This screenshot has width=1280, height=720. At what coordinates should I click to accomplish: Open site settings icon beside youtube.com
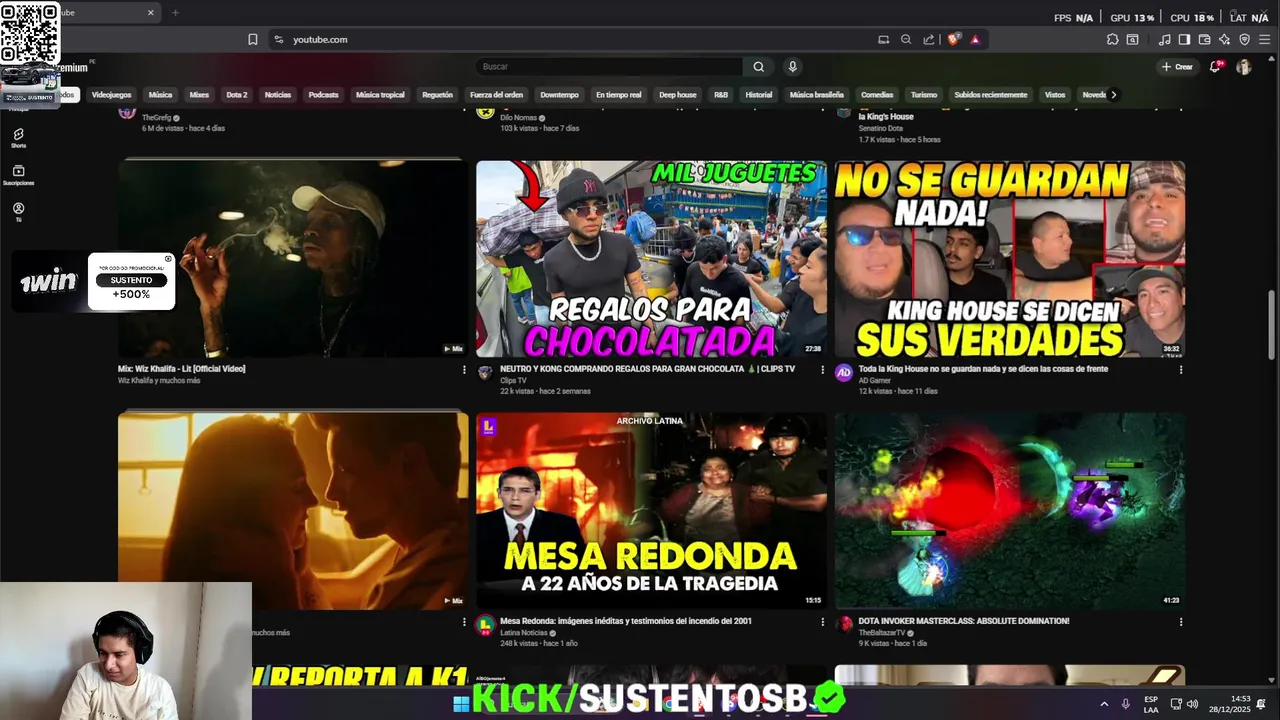278,40
